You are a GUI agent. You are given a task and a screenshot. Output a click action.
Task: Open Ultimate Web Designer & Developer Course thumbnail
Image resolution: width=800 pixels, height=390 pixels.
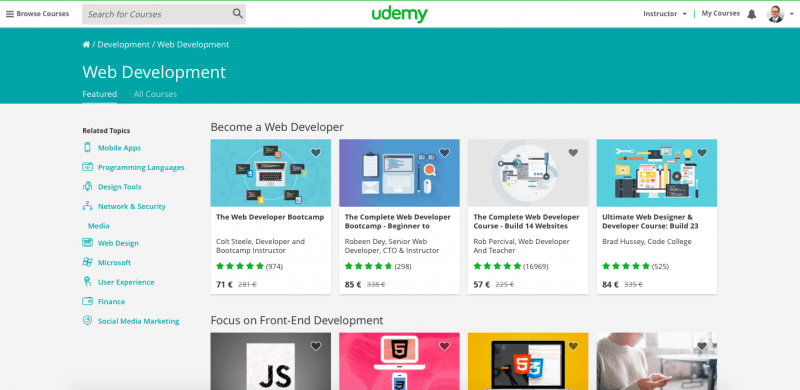[x=657, y=173]
